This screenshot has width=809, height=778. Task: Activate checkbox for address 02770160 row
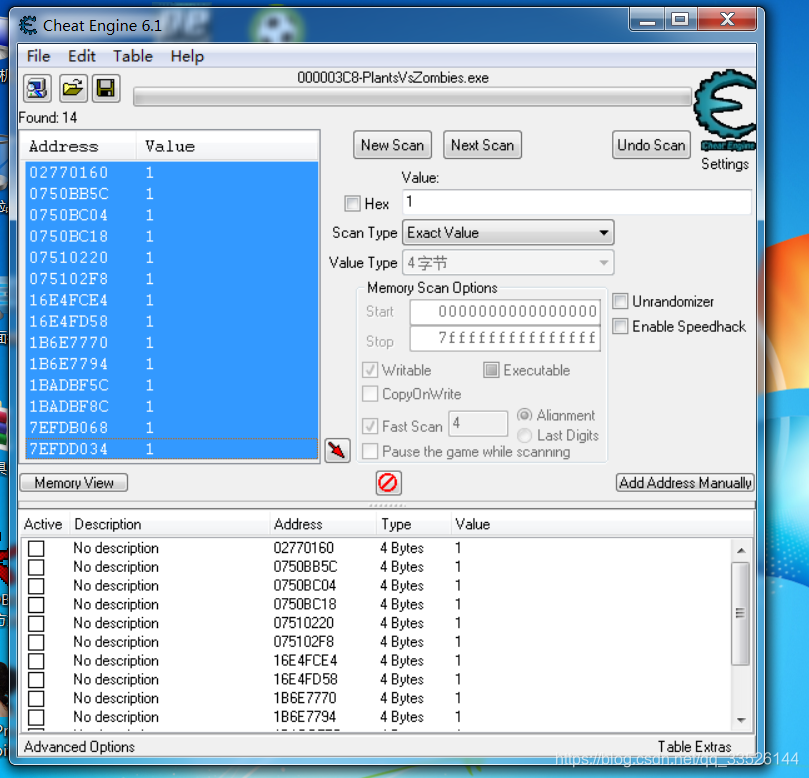click(36, 548)
